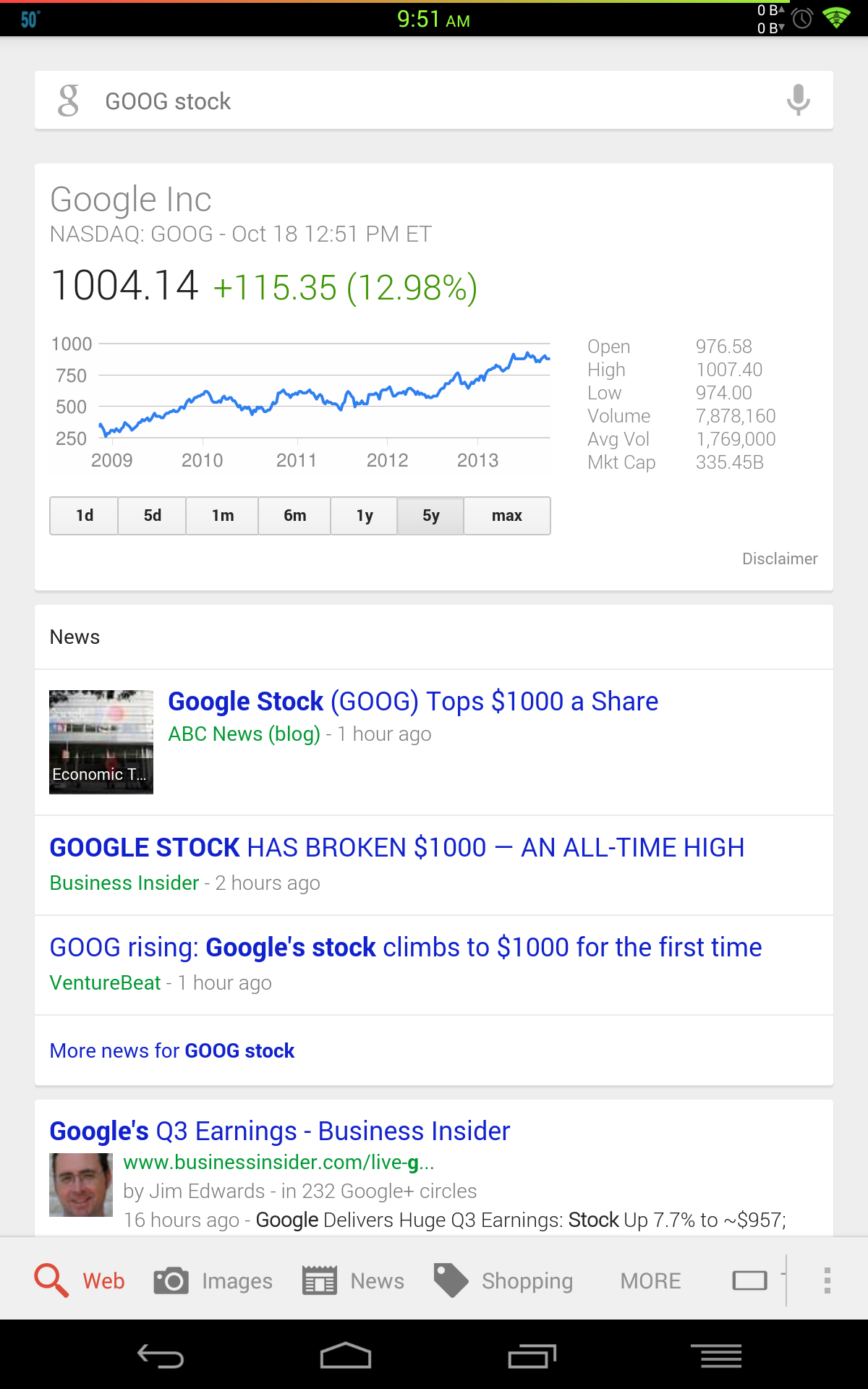Tap the Android back navigation icon
The width and height of the screenshot is (868, 1389).
tap(161, 1356)
